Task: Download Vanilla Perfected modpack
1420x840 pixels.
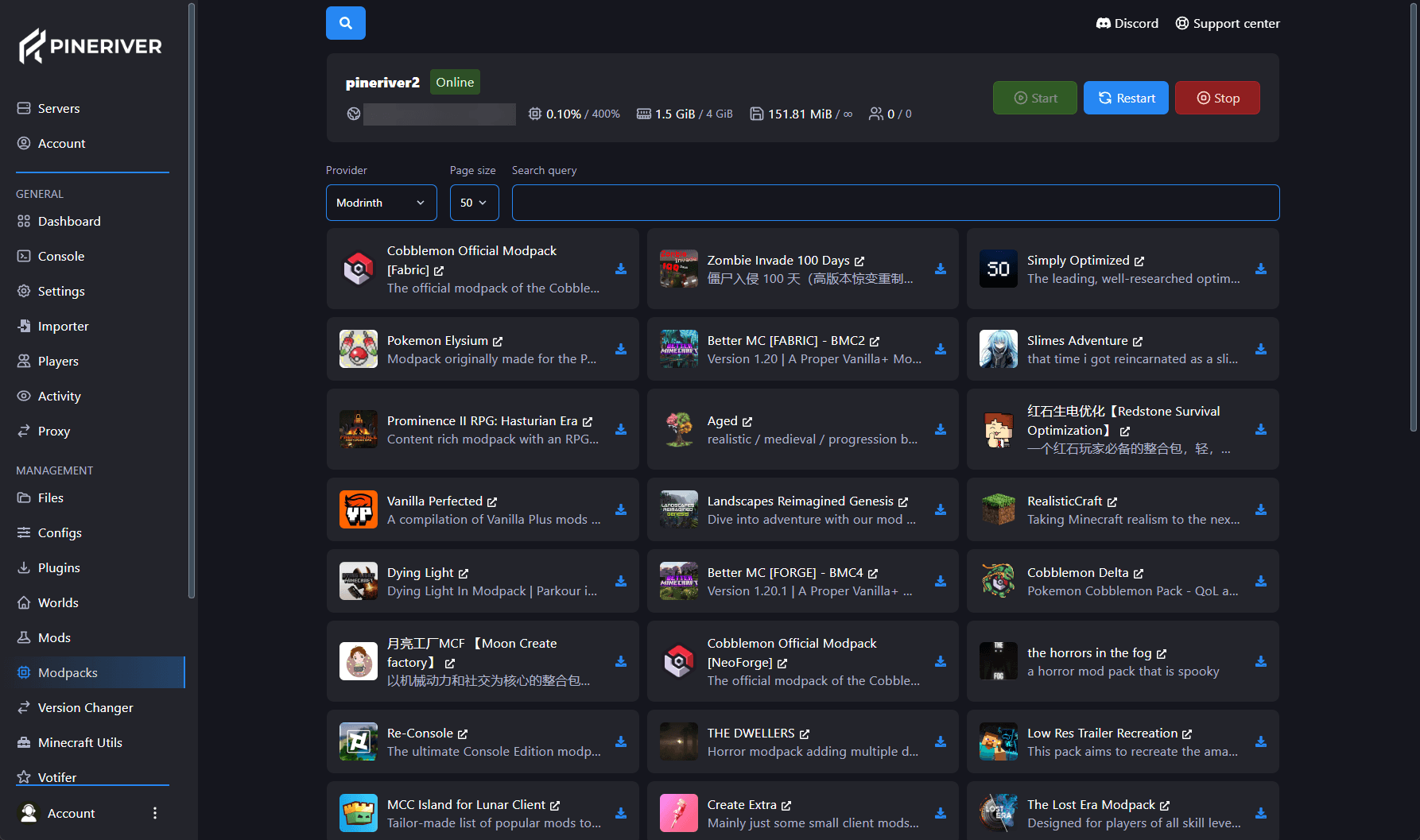Action: click(621, 510)
